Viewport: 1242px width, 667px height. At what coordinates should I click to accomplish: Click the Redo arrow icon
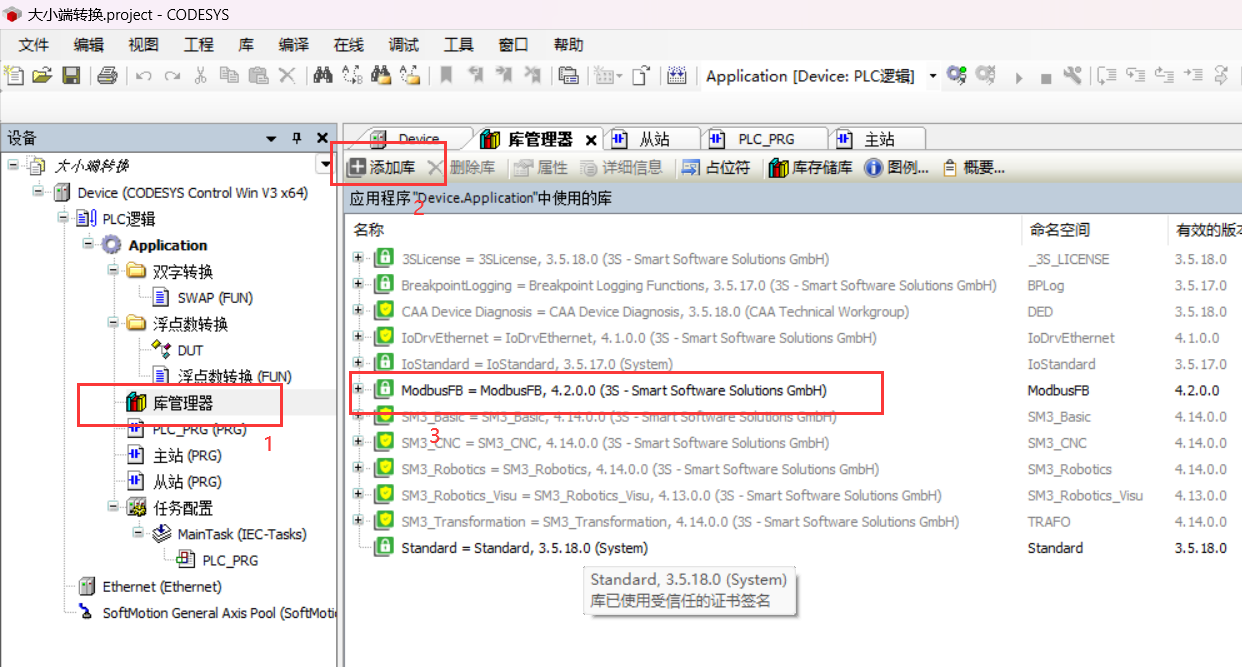[x=172, y=76]
